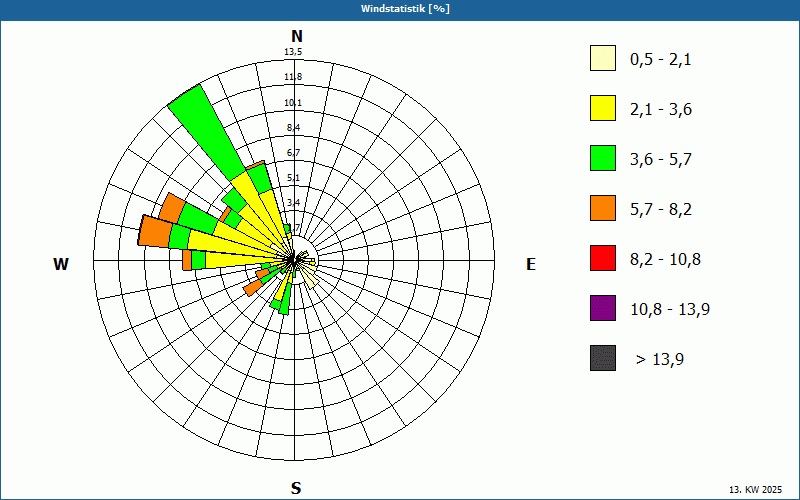Click the pale yellow south-east wind bar
Viewport: 800px width, 500px height.
309,279
